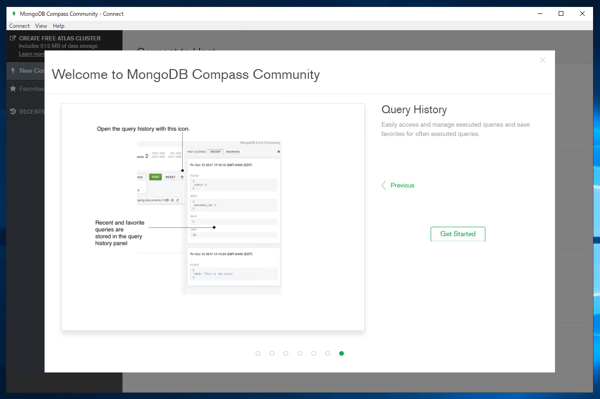
Task: Open the Help menu
Action: (59, 26)
